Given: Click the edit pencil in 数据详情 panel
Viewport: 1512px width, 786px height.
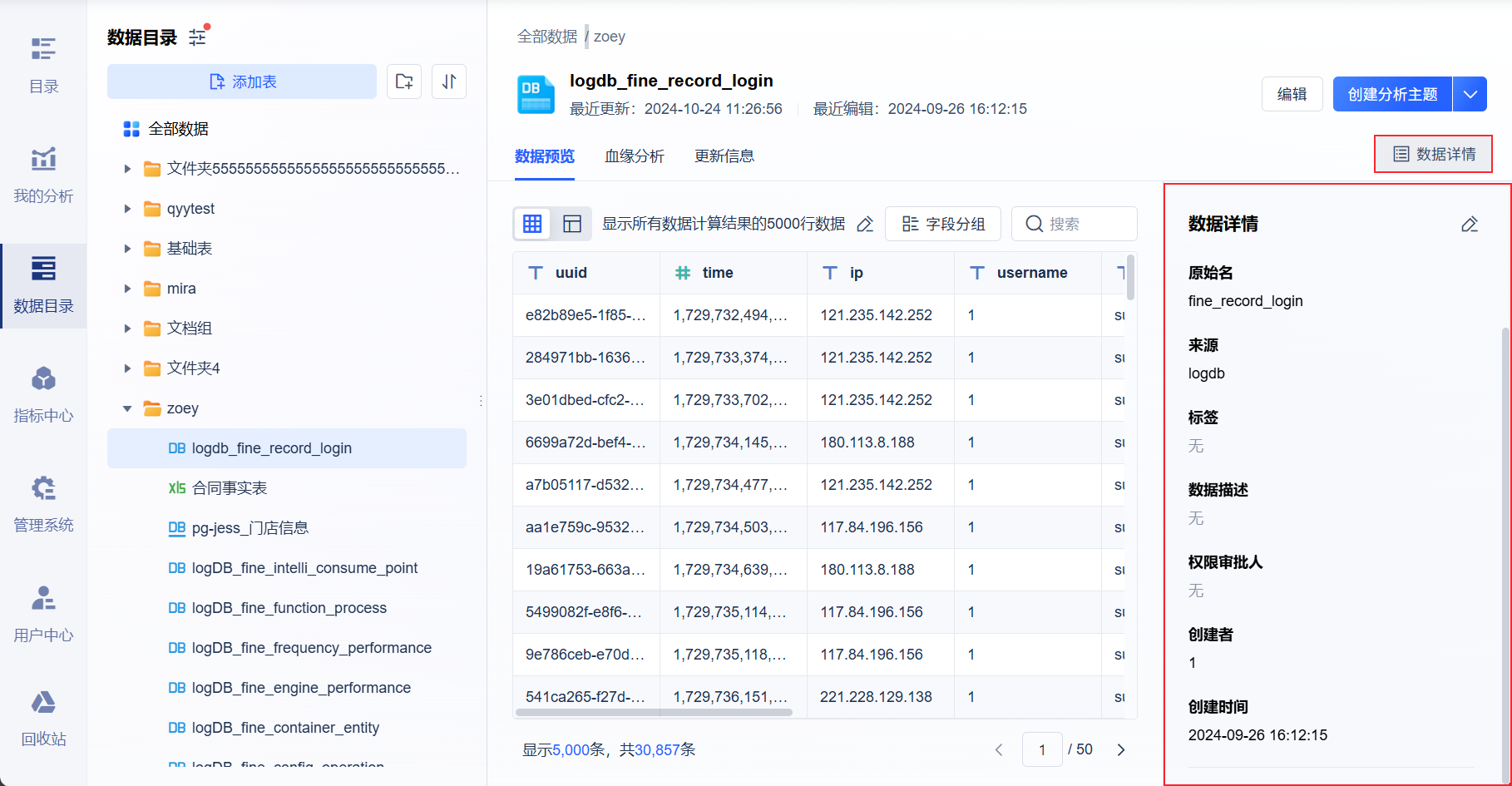Looking at the screenshot, I should point(1469,224).
